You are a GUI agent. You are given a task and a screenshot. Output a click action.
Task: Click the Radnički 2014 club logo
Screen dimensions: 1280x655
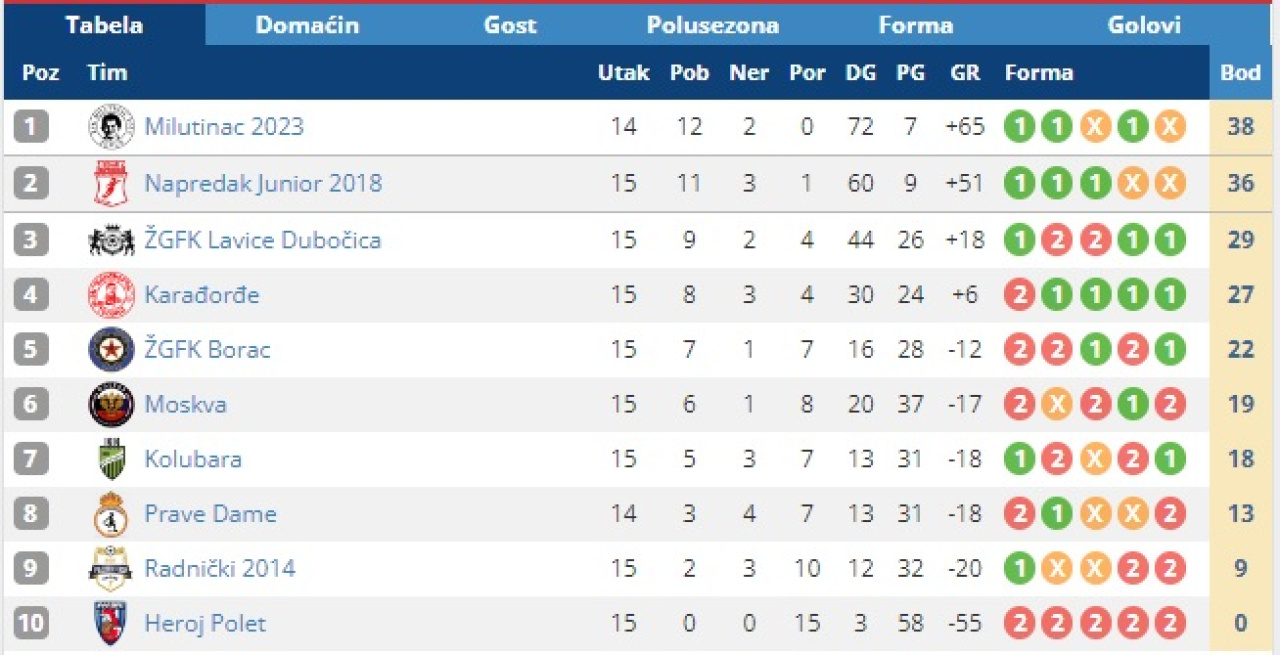[111, 568]
